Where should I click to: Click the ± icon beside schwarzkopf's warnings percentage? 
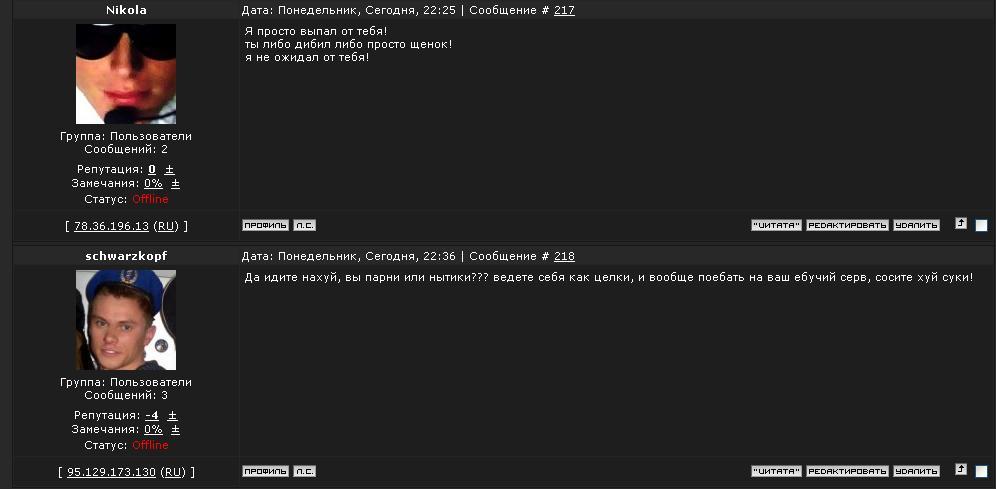pyautogui.click(x=176, y=430)
